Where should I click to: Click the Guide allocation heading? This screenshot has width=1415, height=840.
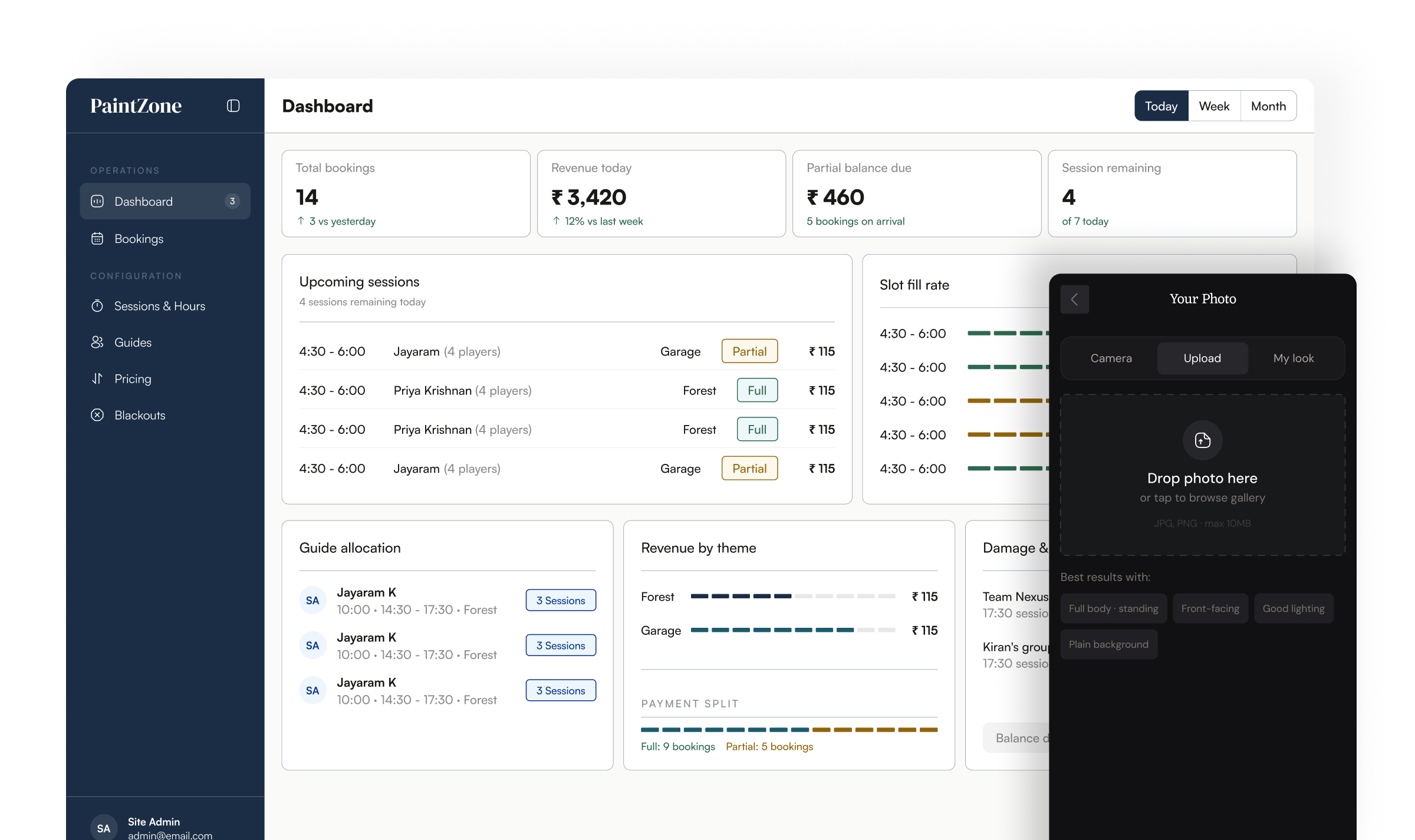coord(350,548)
